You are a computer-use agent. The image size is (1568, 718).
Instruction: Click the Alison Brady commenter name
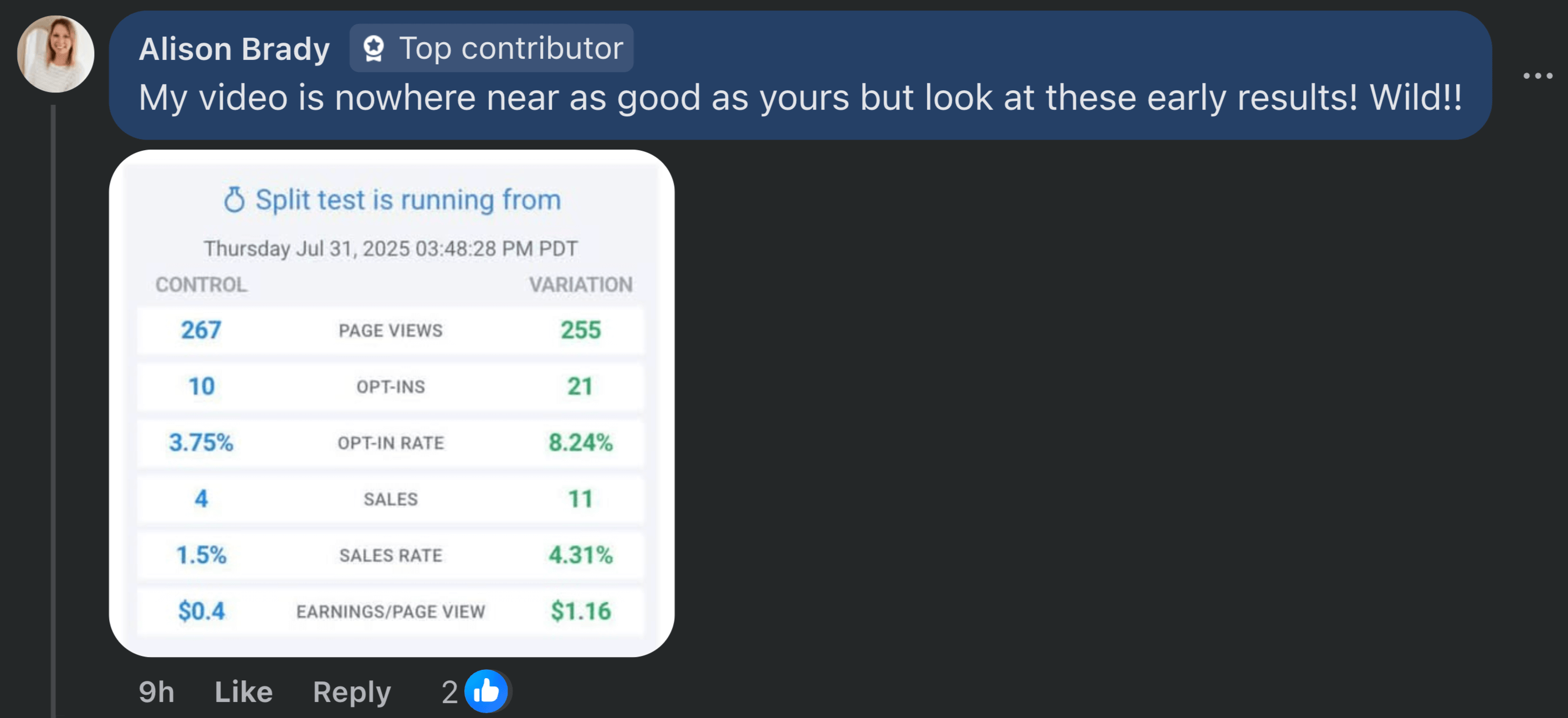pos(234,49)
